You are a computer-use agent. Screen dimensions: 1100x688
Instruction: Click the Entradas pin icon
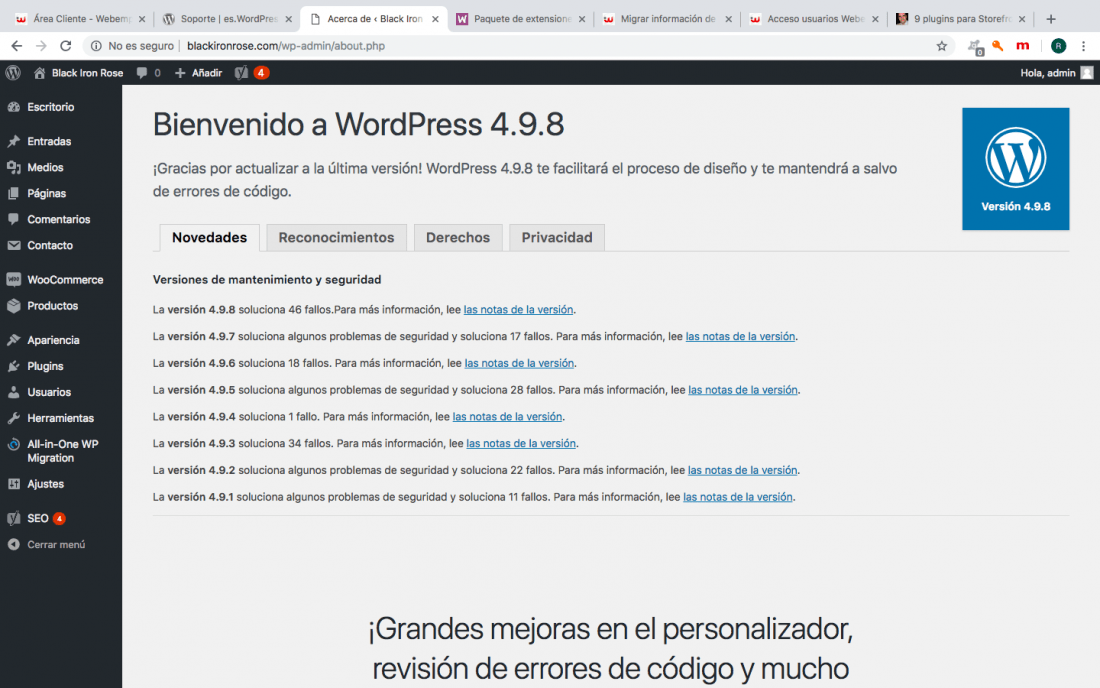pyautogui.click(x=13, y=142)
